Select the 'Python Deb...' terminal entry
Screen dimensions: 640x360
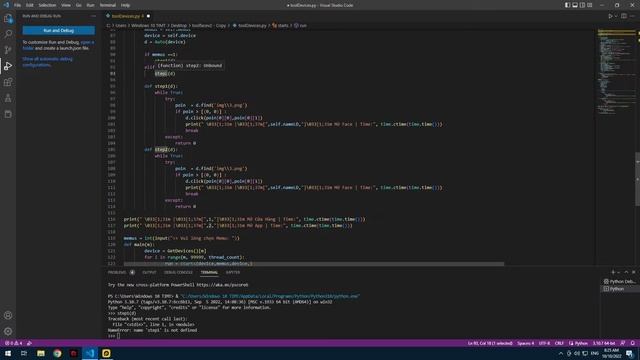[620, 281]
